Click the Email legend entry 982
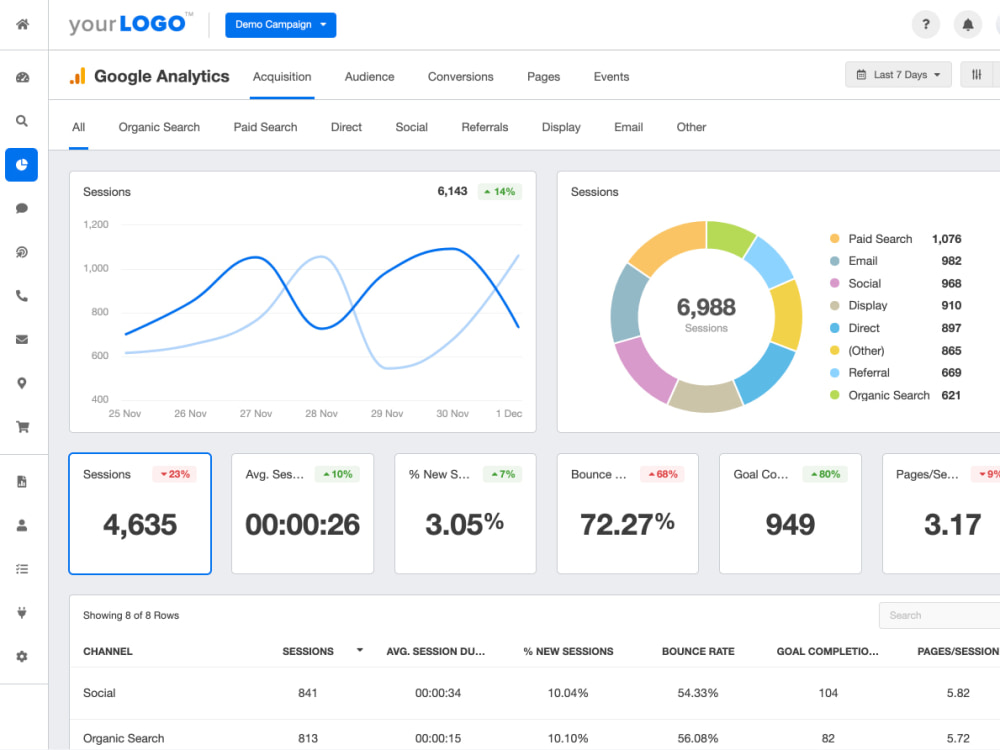Image resolution: width=1000 pixels, height=750 pixels. [x=895, y=261]
